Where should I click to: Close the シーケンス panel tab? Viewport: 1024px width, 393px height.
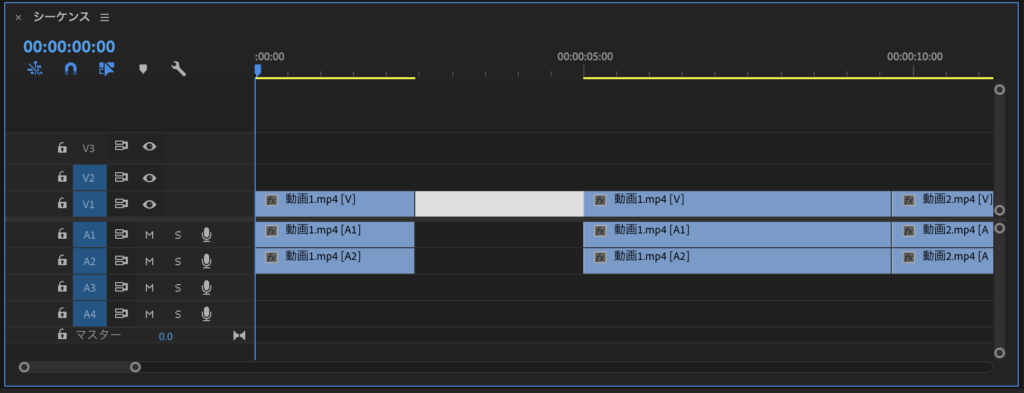click(18, 18)
